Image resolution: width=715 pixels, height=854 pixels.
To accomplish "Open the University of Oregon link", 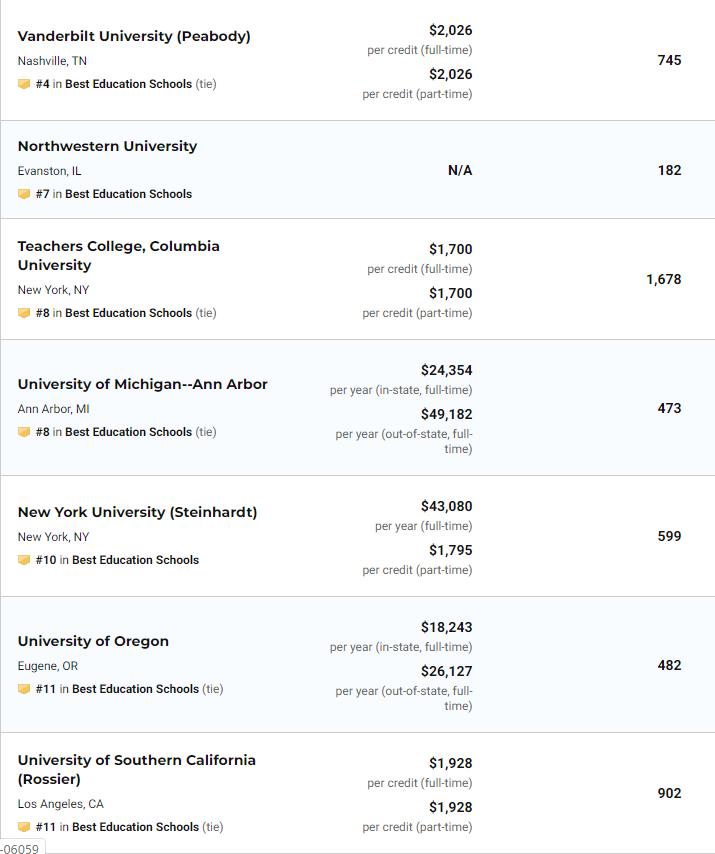I will (x=93, y=641).
